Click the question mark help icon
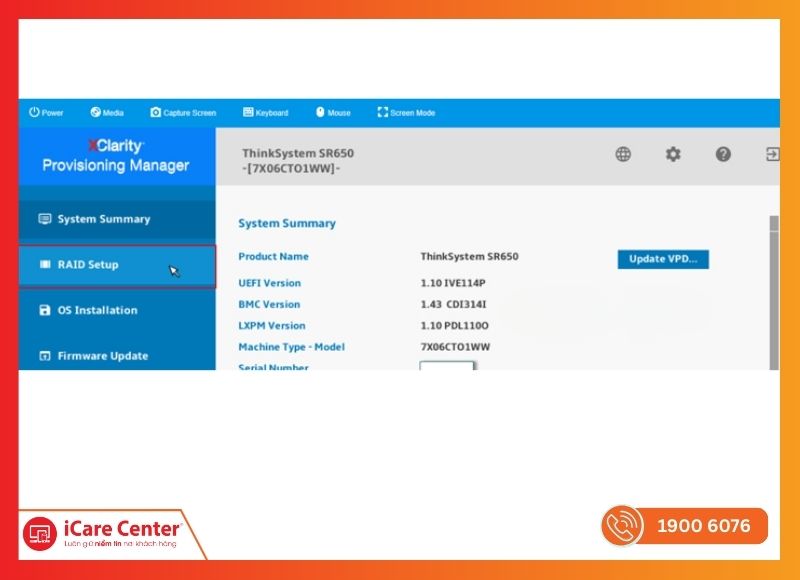 pyautogui.click(x=723, y=154)
